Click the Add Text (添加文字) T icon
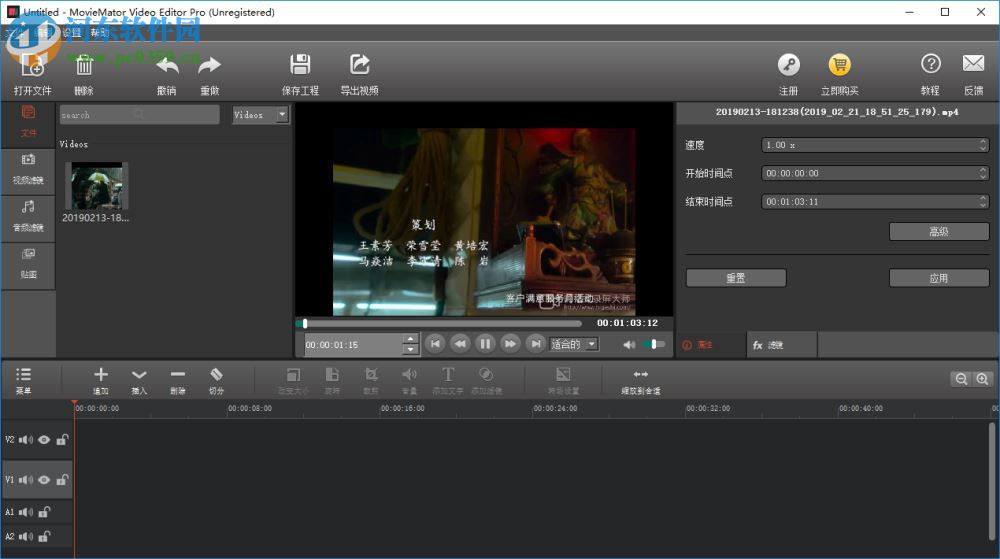The image size is (1000, 559). pyautogui.click(x=448, y=375)
